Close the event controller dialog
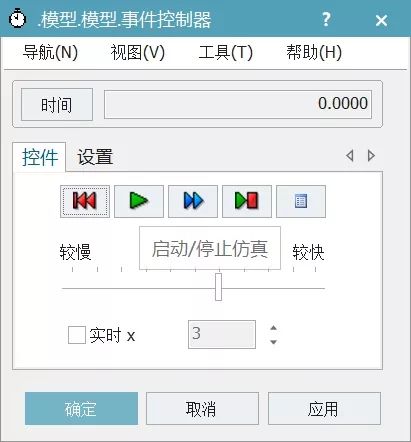 tap(381, 20)
